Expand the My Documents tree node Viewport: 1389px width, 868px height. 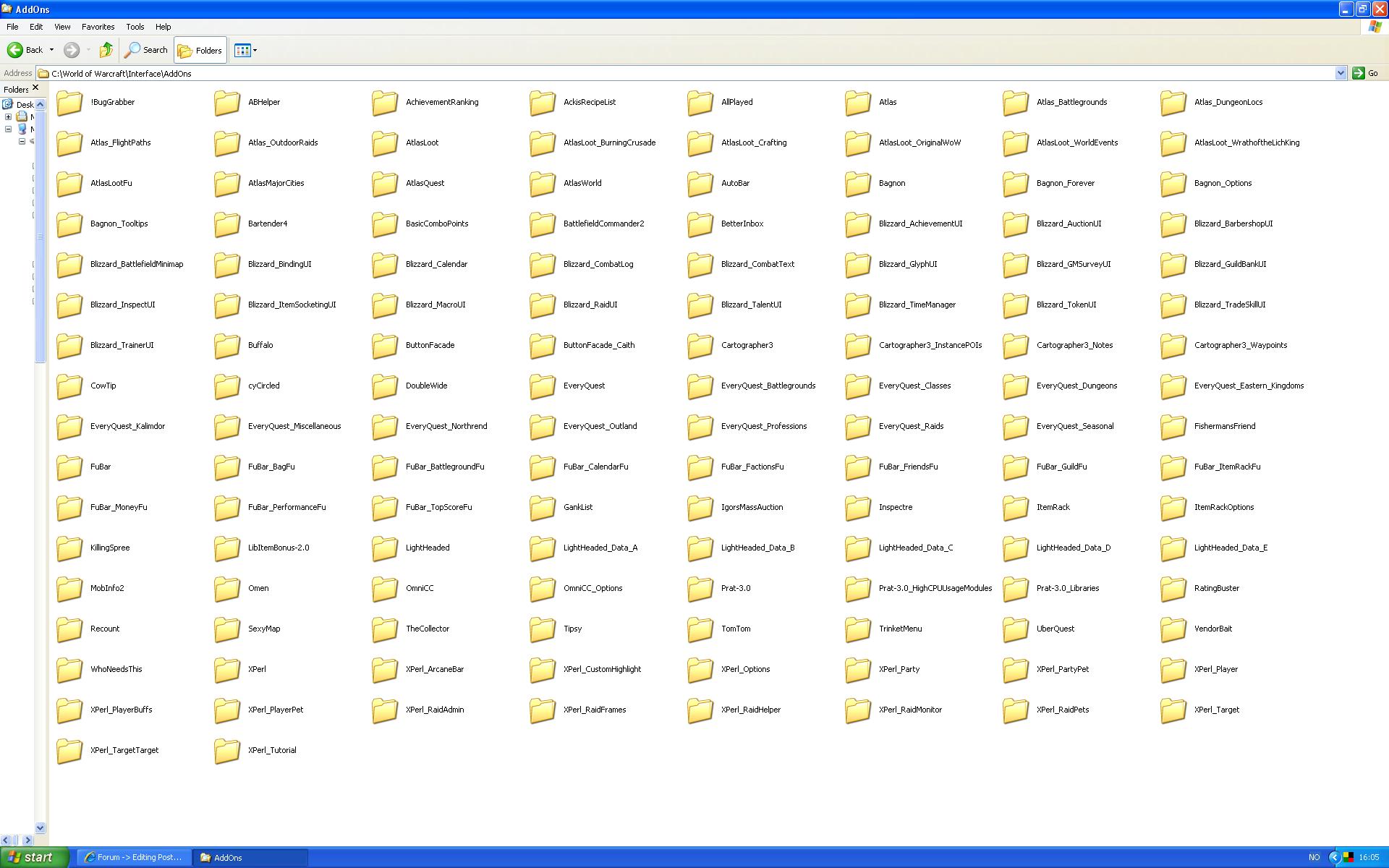click(9, 116)
